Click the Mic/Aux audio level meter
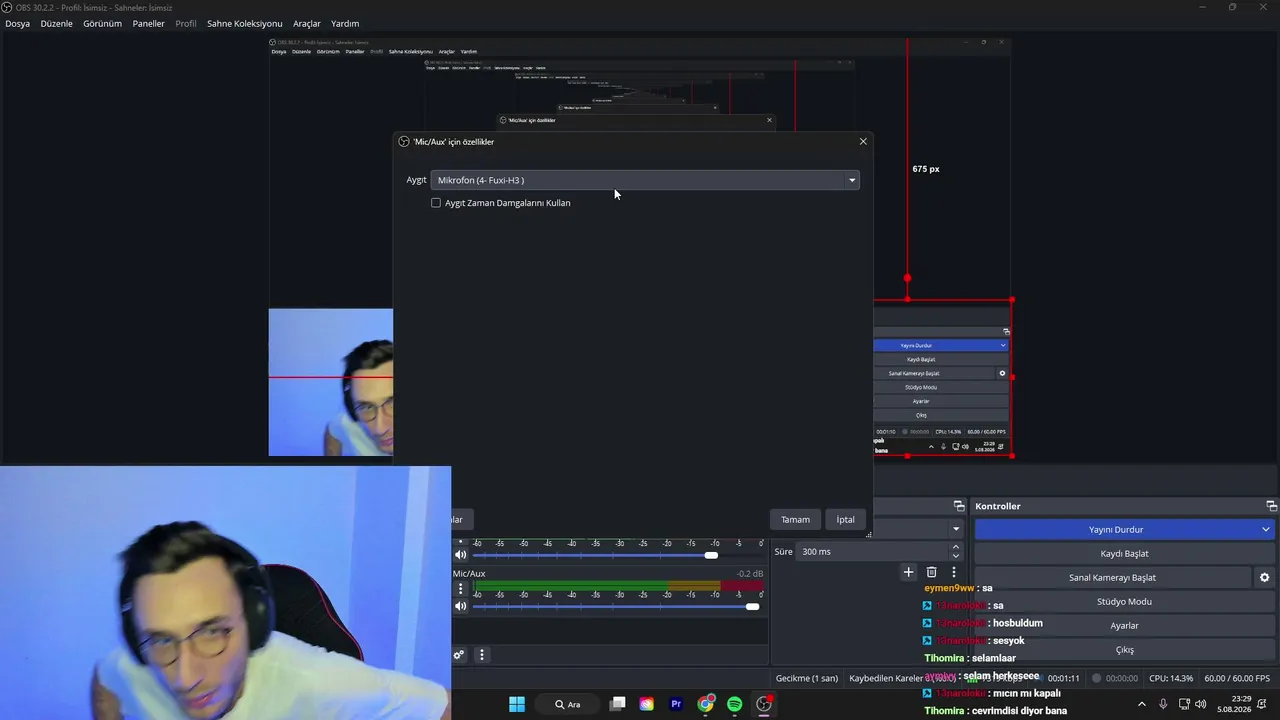Screen dimensions: 1280x720 (618, 585)
